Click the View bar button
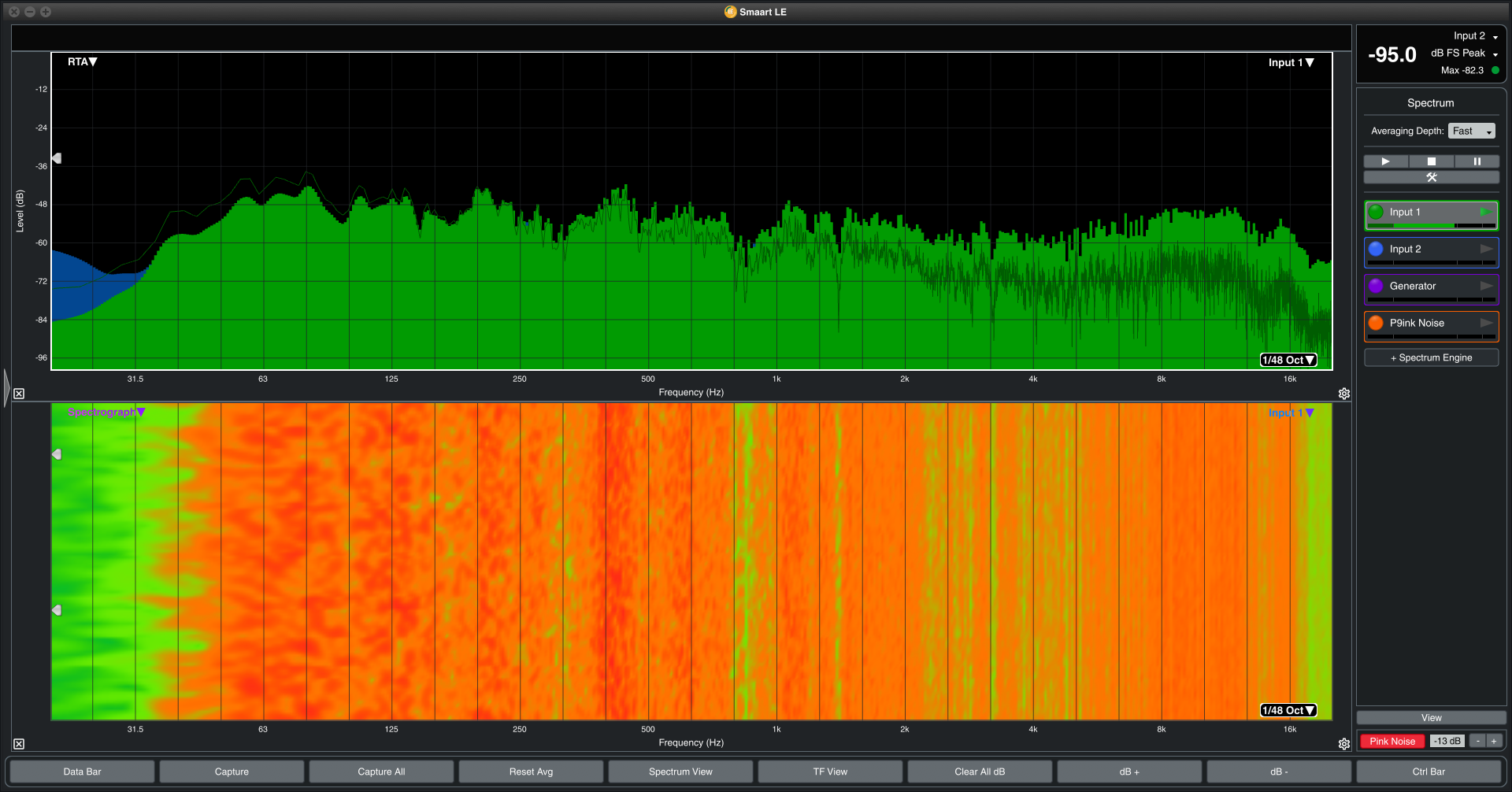Viewport: 1512px width, 792px height. tap(1432, 718)
